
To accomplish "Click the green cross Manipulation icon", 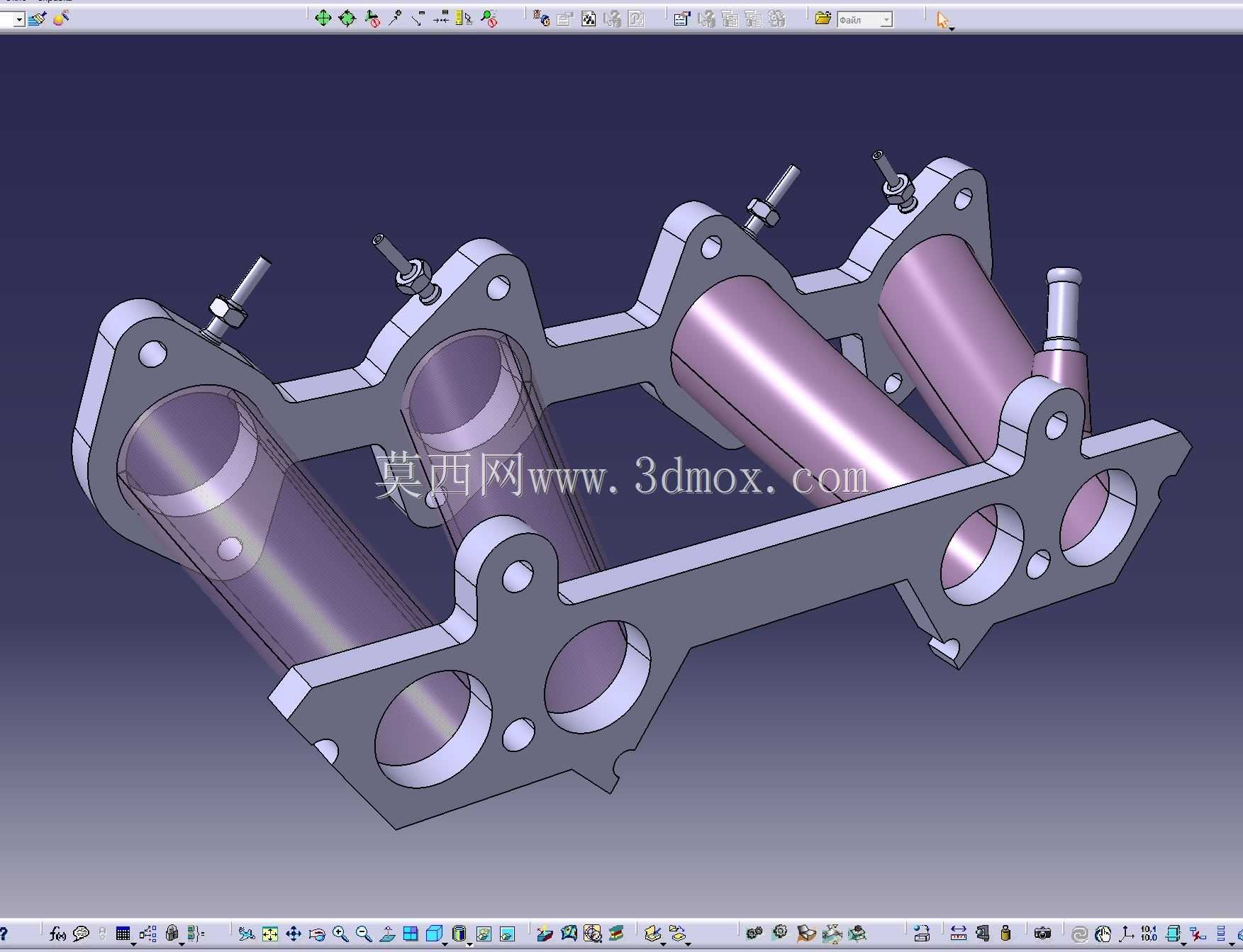I will (x=323, y=18).
